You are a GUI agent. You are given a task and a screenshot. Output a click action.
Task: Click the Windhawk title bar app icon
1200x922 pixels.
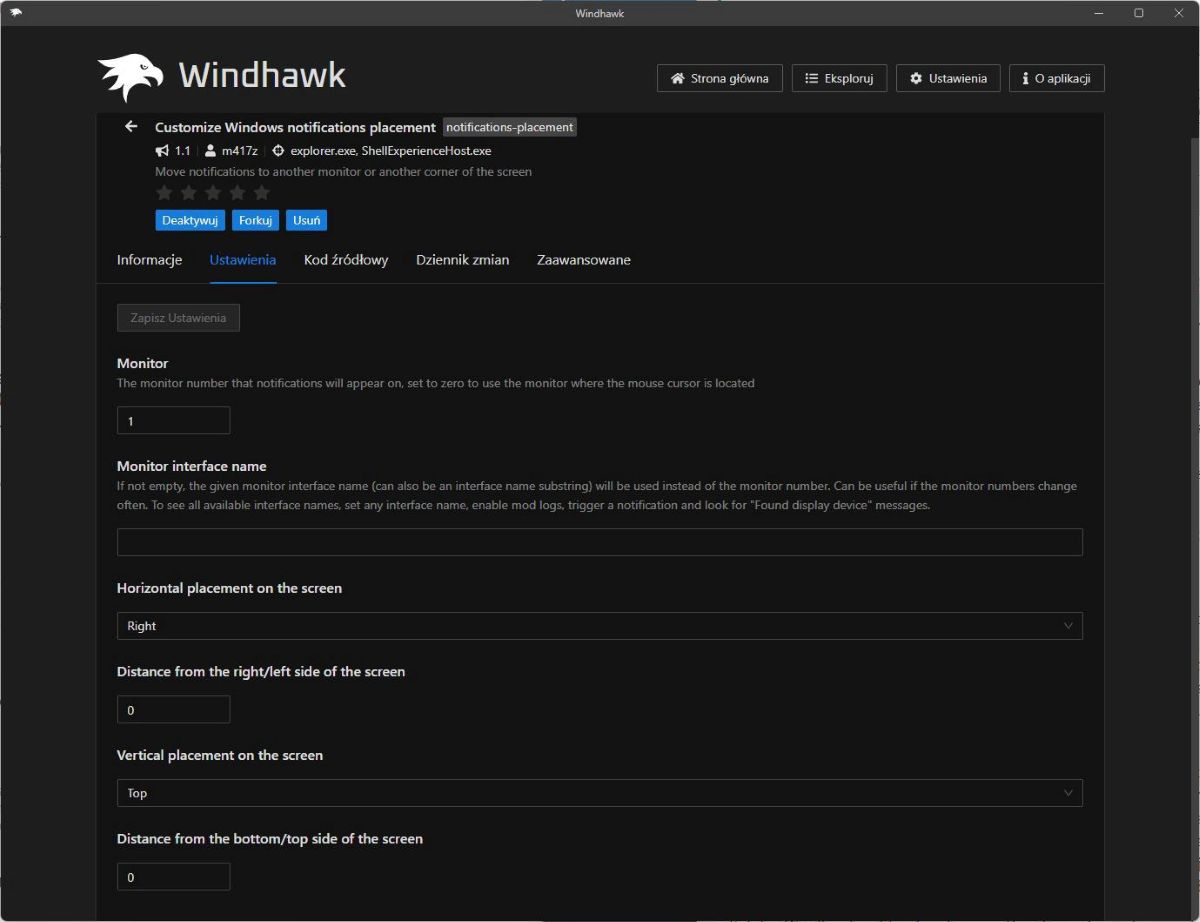[16, 13]
